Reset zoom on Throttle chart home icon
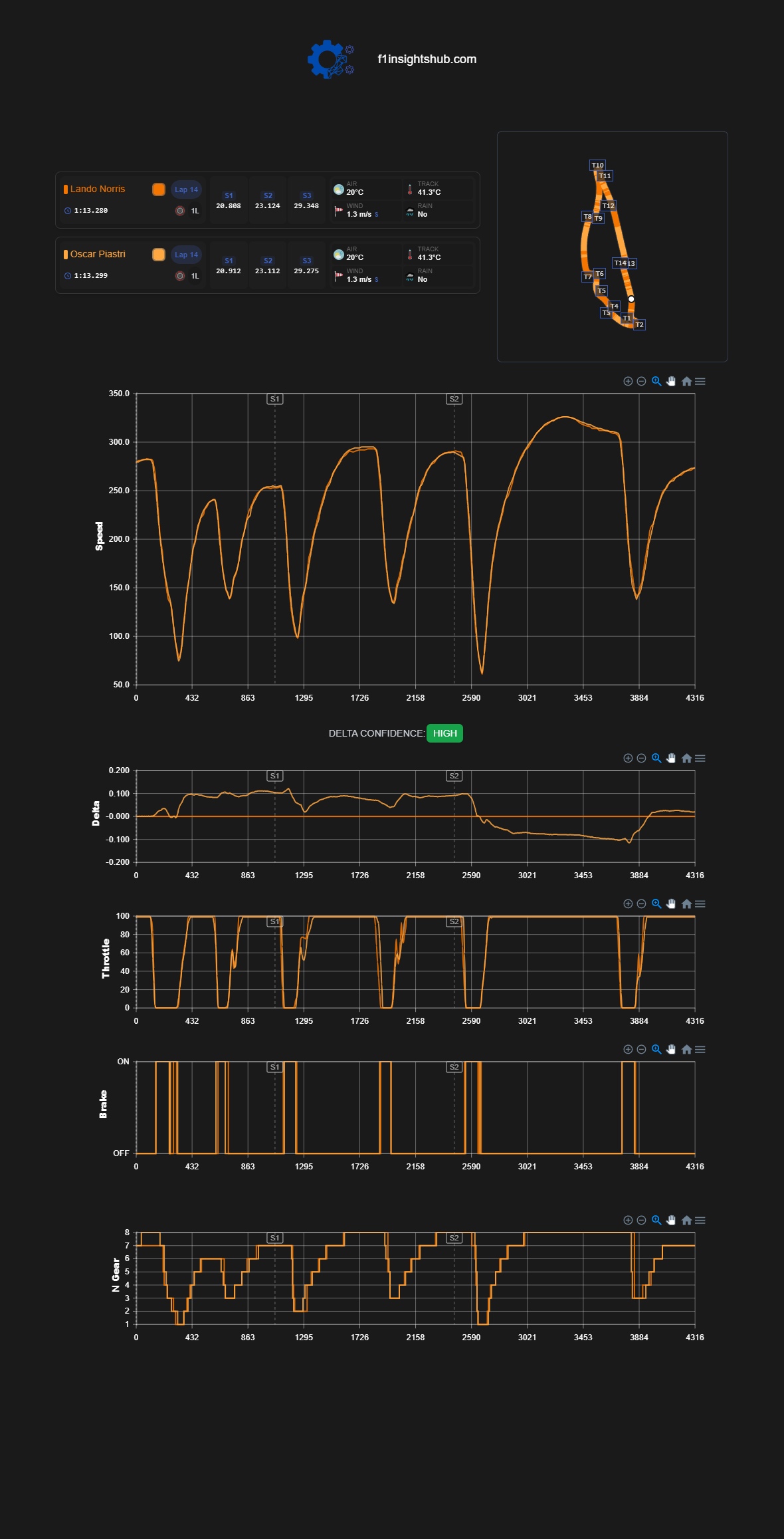 tap(687, 903)
